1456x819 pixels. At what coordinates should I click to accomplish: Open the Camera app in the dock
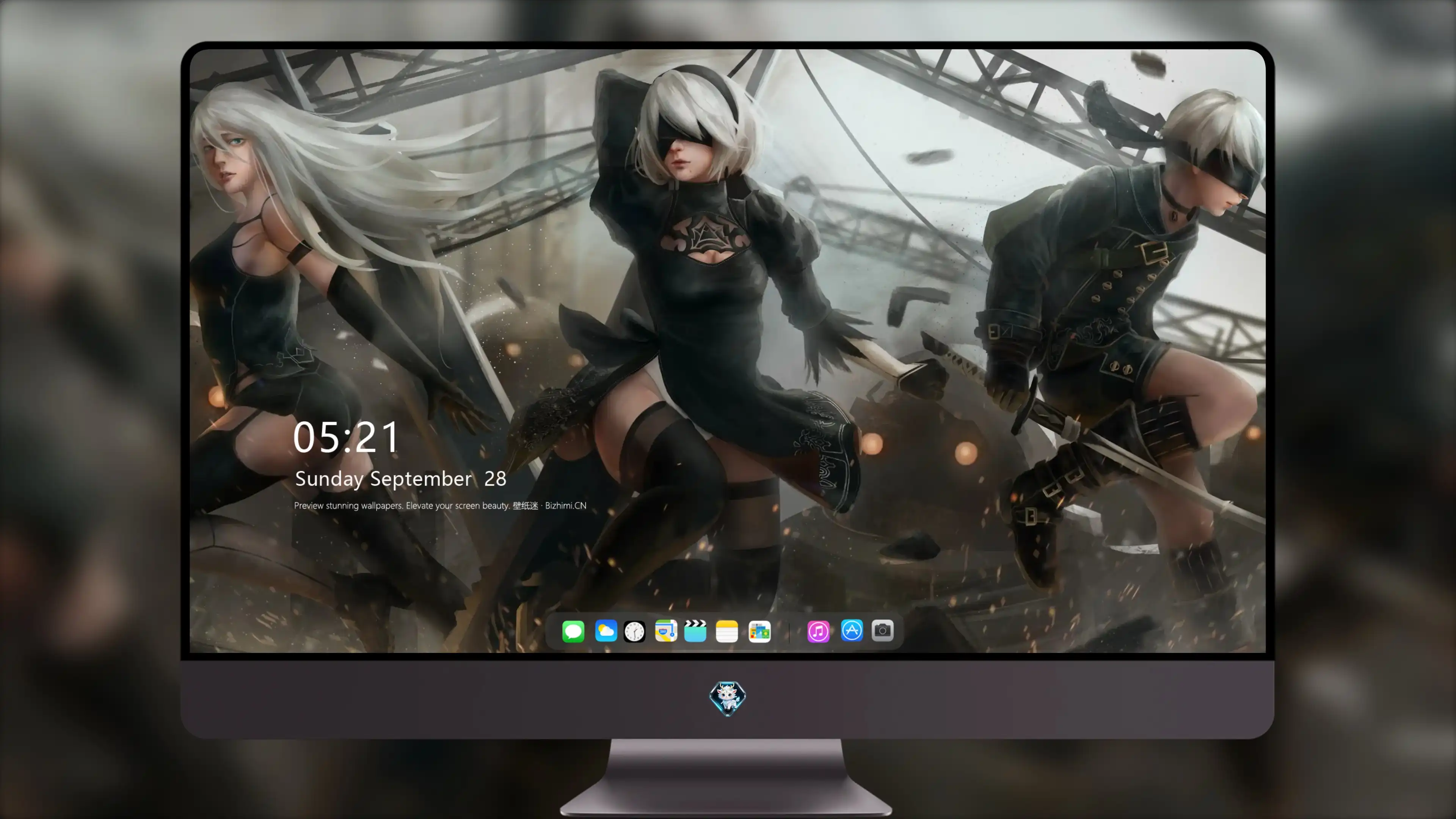(x=882, y=631)
